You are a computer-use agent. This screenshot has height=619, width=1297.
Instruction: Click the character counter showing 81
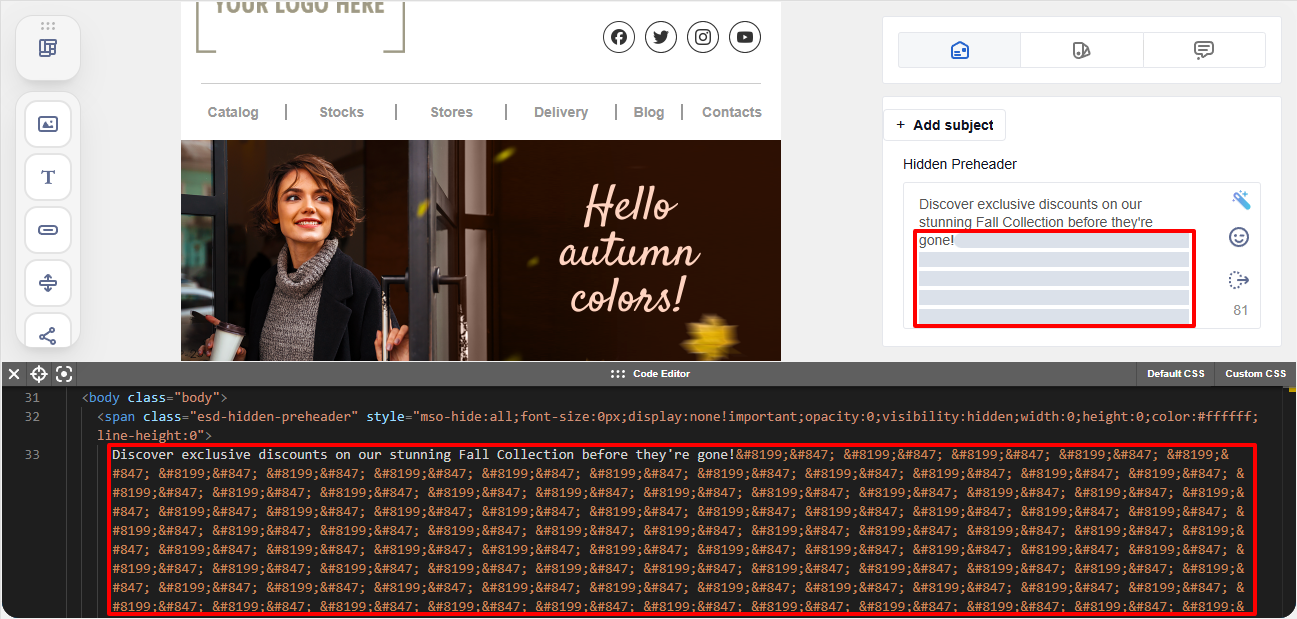coord(1240,310)
